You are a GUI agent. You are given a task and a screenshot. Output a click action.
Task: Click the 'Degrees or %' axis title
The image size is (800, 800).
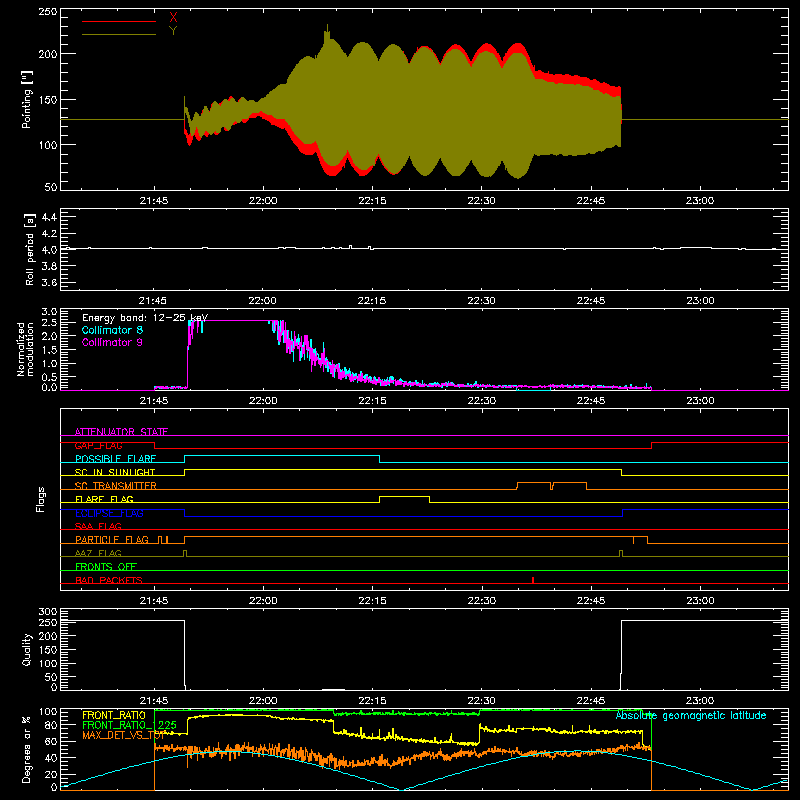tap(27, 749)
